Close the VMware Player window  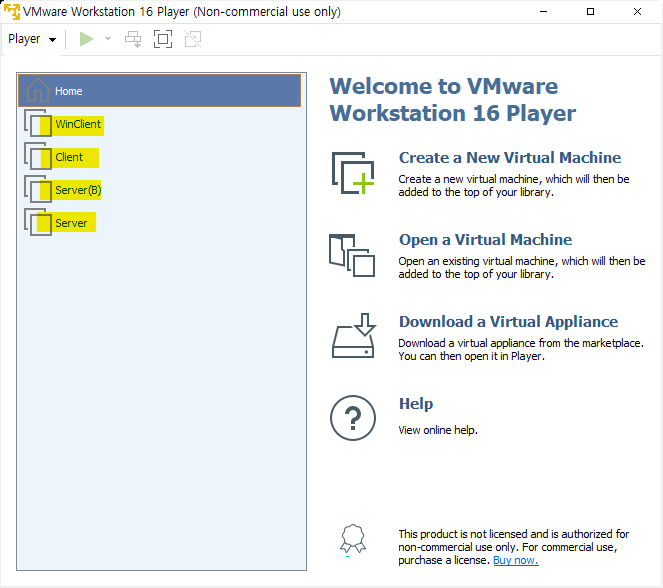coord(637,11)
